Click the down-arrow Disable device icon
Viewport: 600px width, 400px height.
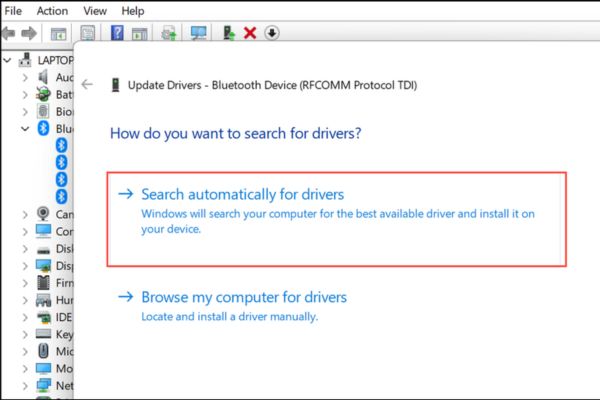click(x=272, y=33)
